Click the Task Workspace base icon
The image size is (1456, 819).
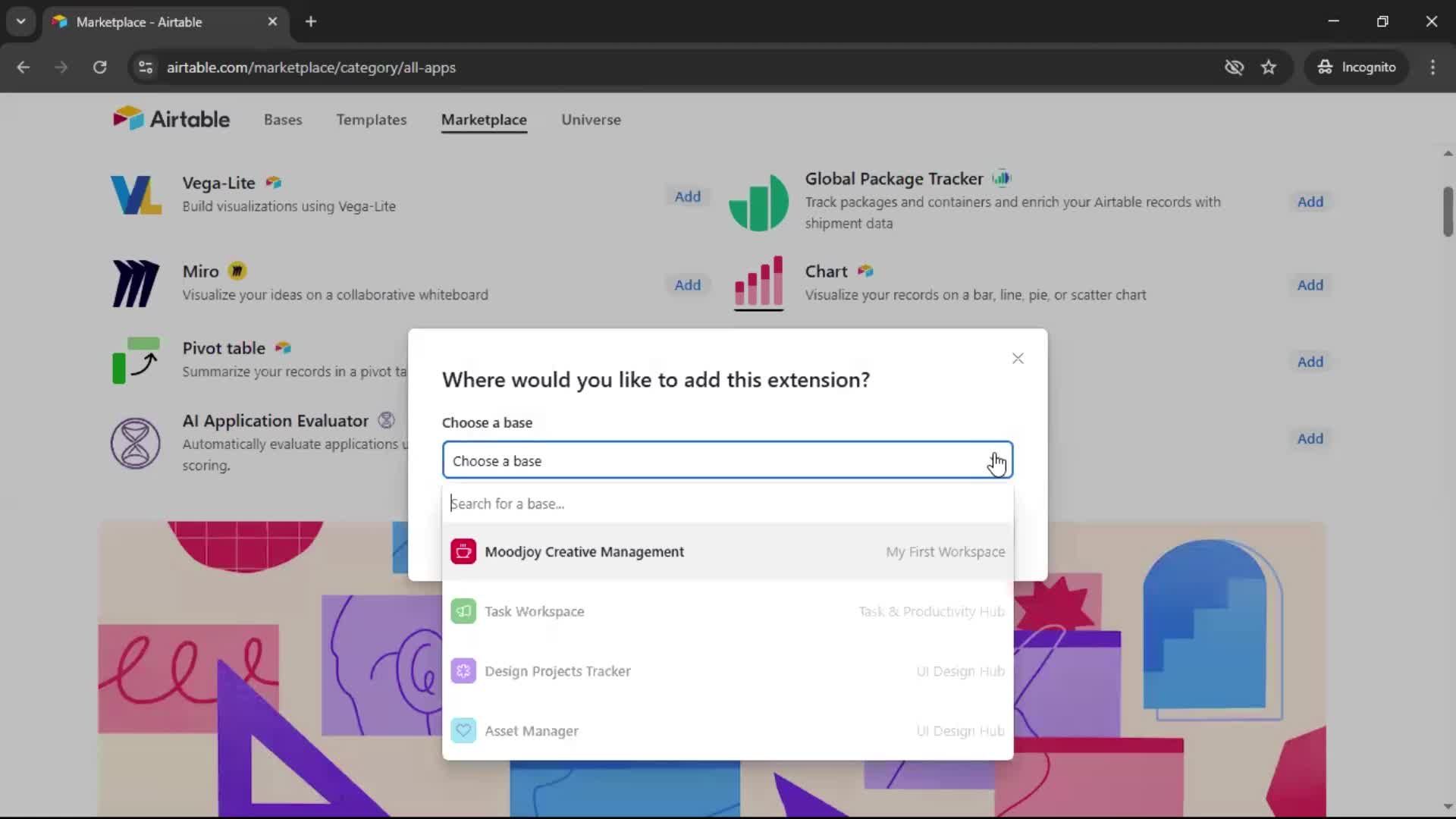click(463, 611)
